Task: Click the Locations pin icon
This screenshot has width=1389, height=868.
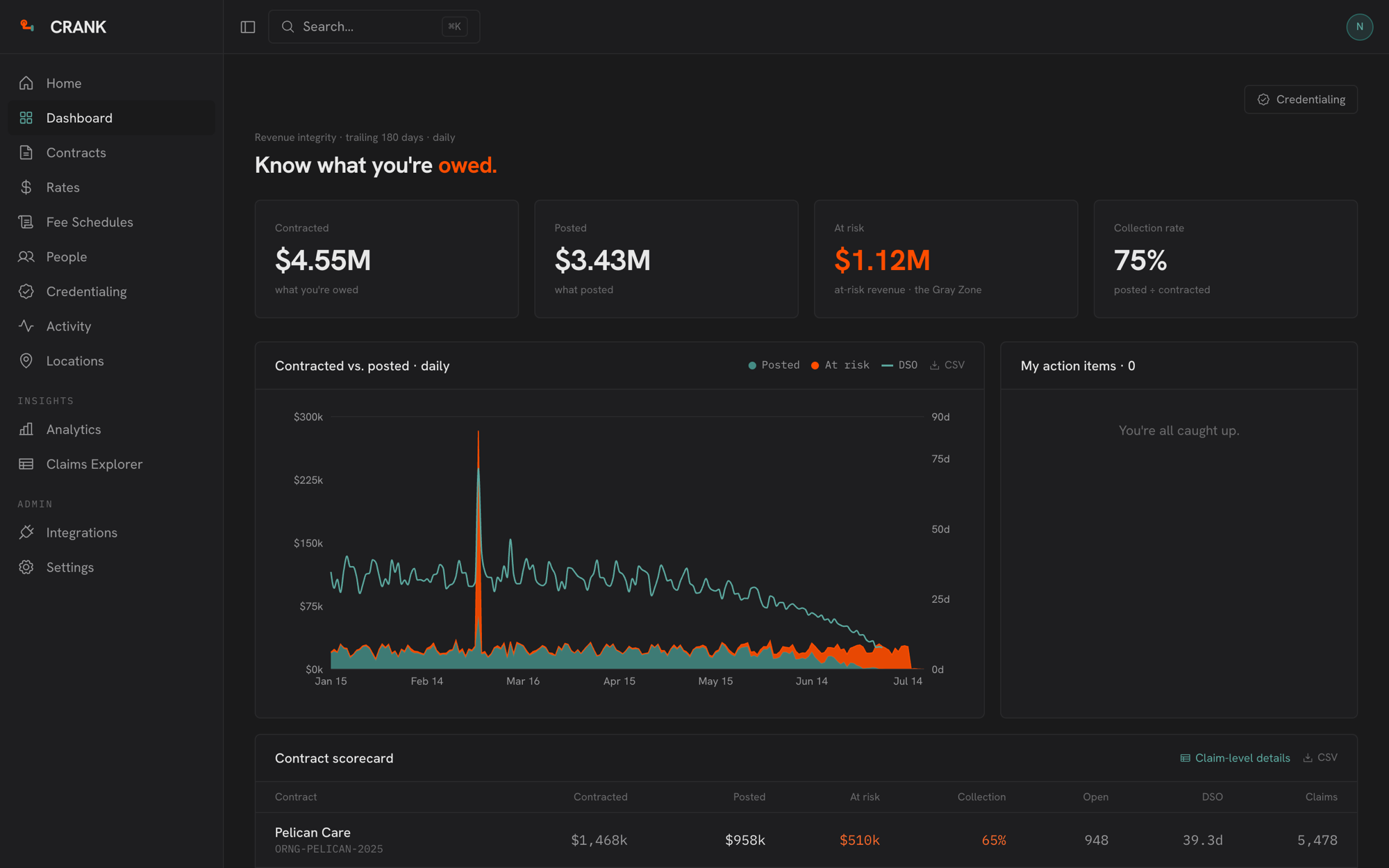Action: (x=26, y=361)
